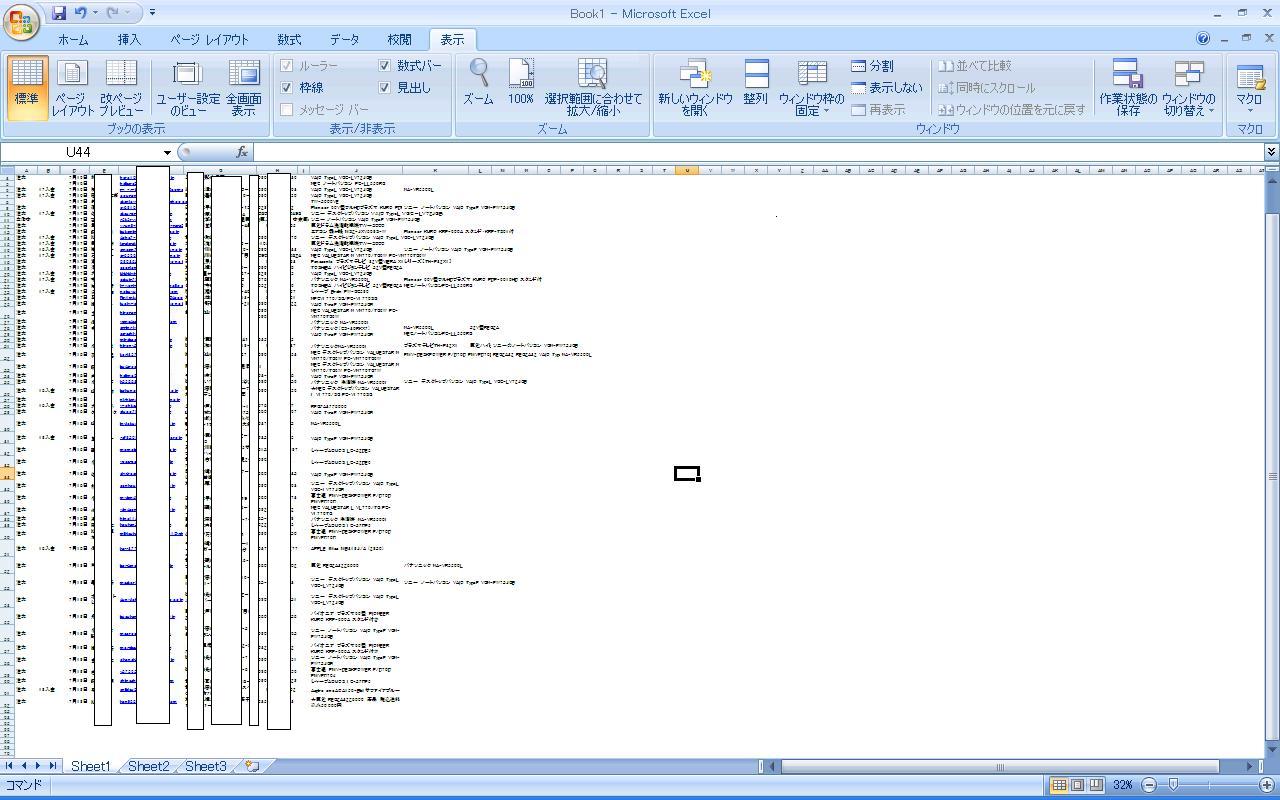Click 選択範囲に合わせて拡大/縮小 zoom to selection
Viewport: 1280px width, 800px height.
point(593,87)
